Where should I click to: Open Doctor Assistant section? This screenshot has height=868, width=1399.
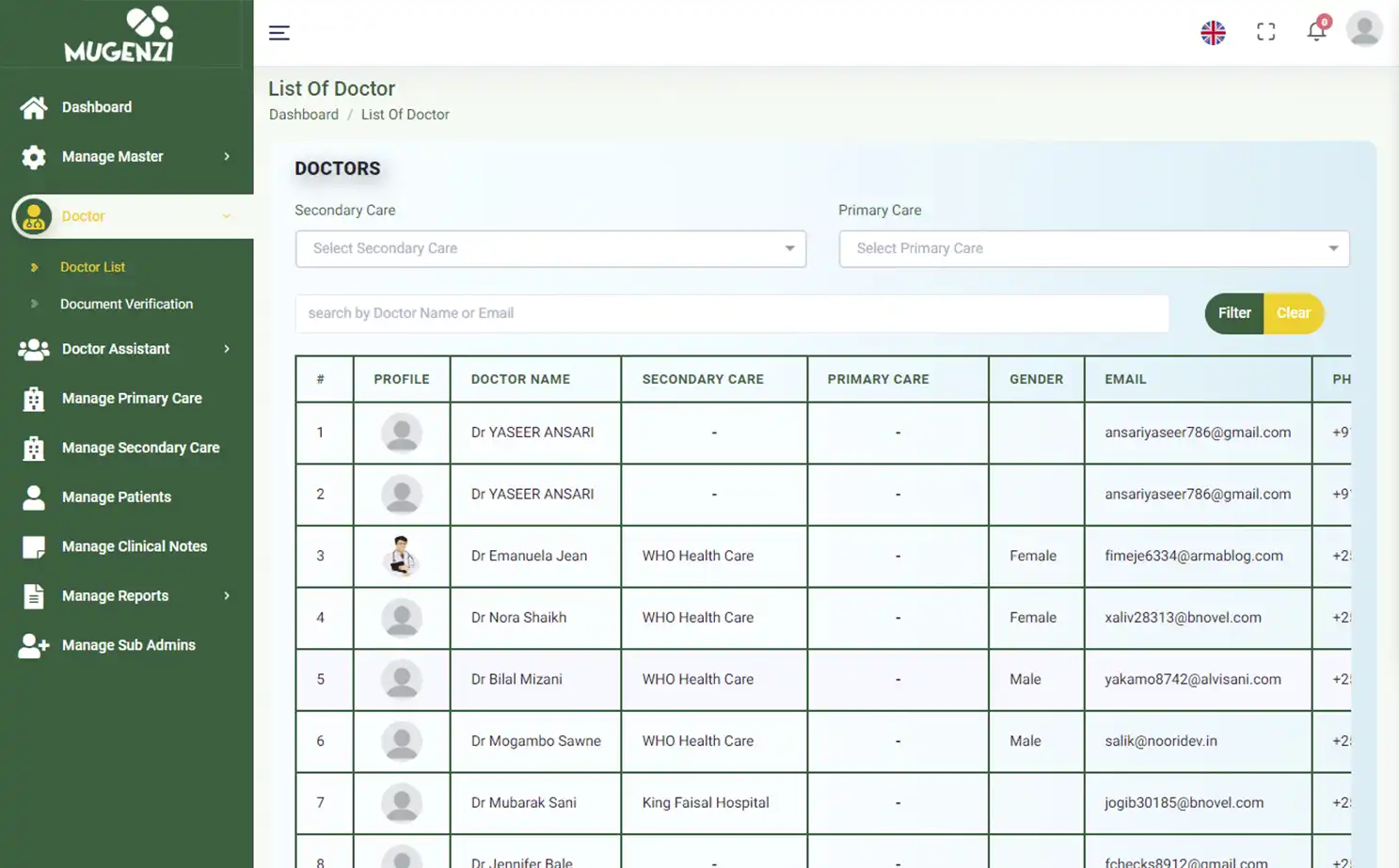pyautogui.click(x=116, y=348)
